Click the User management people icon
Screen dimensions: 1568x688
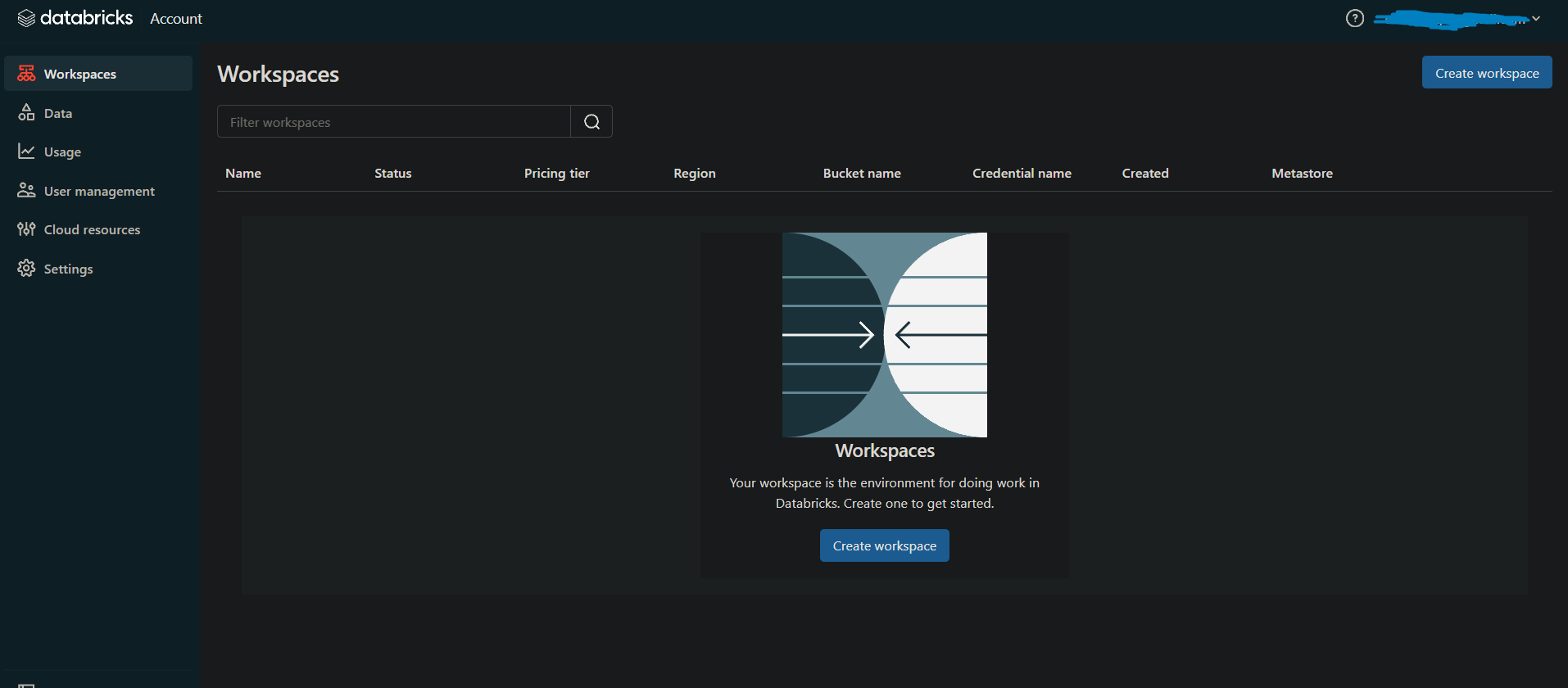point(26,191)
